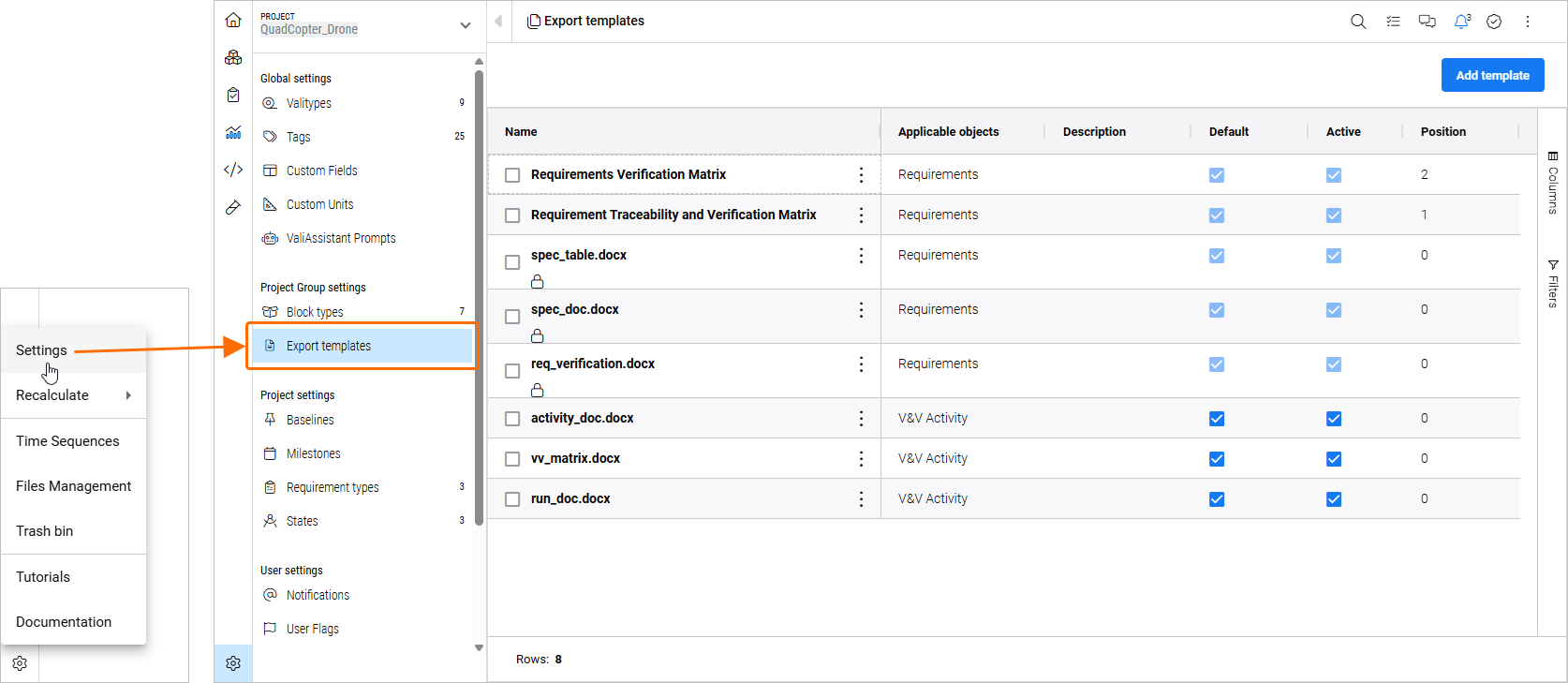Open the comments chat icon

pos(1427,22)
